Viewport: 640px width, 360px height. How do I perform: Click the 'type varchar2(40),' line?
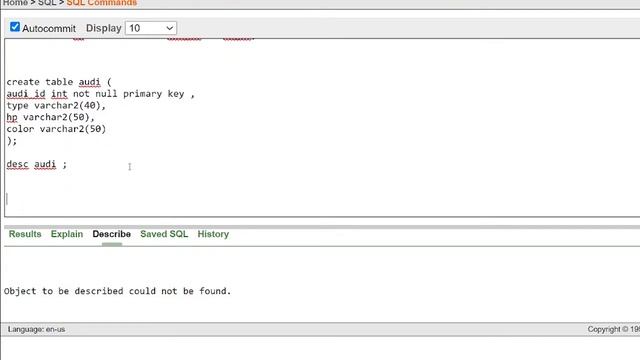56,105
